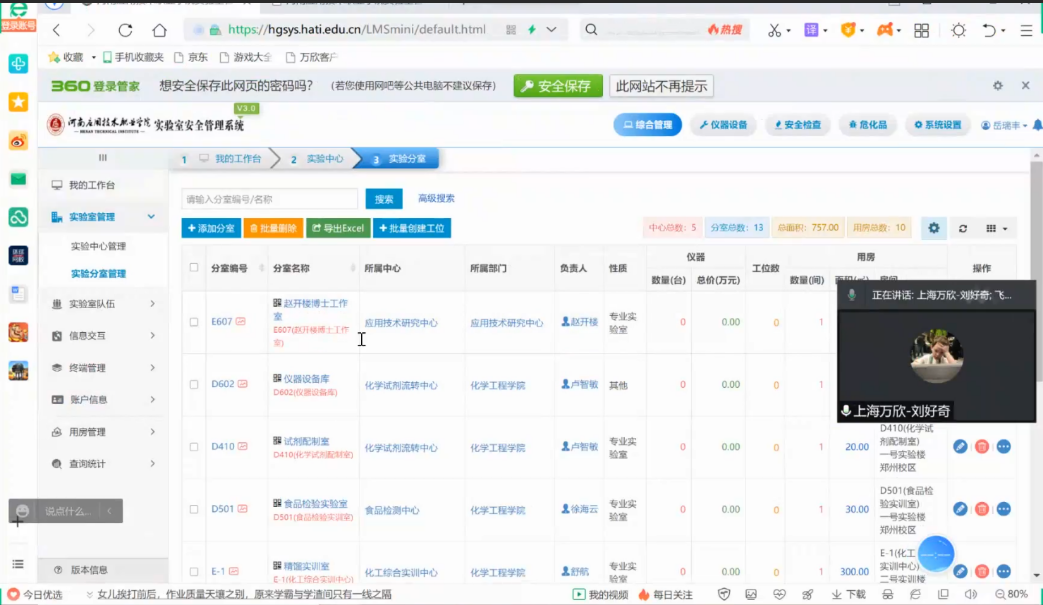Tick the checkbox for row D602
Image resolution: width=1043 pixels, height=605 pixels.
click(194, 385)
